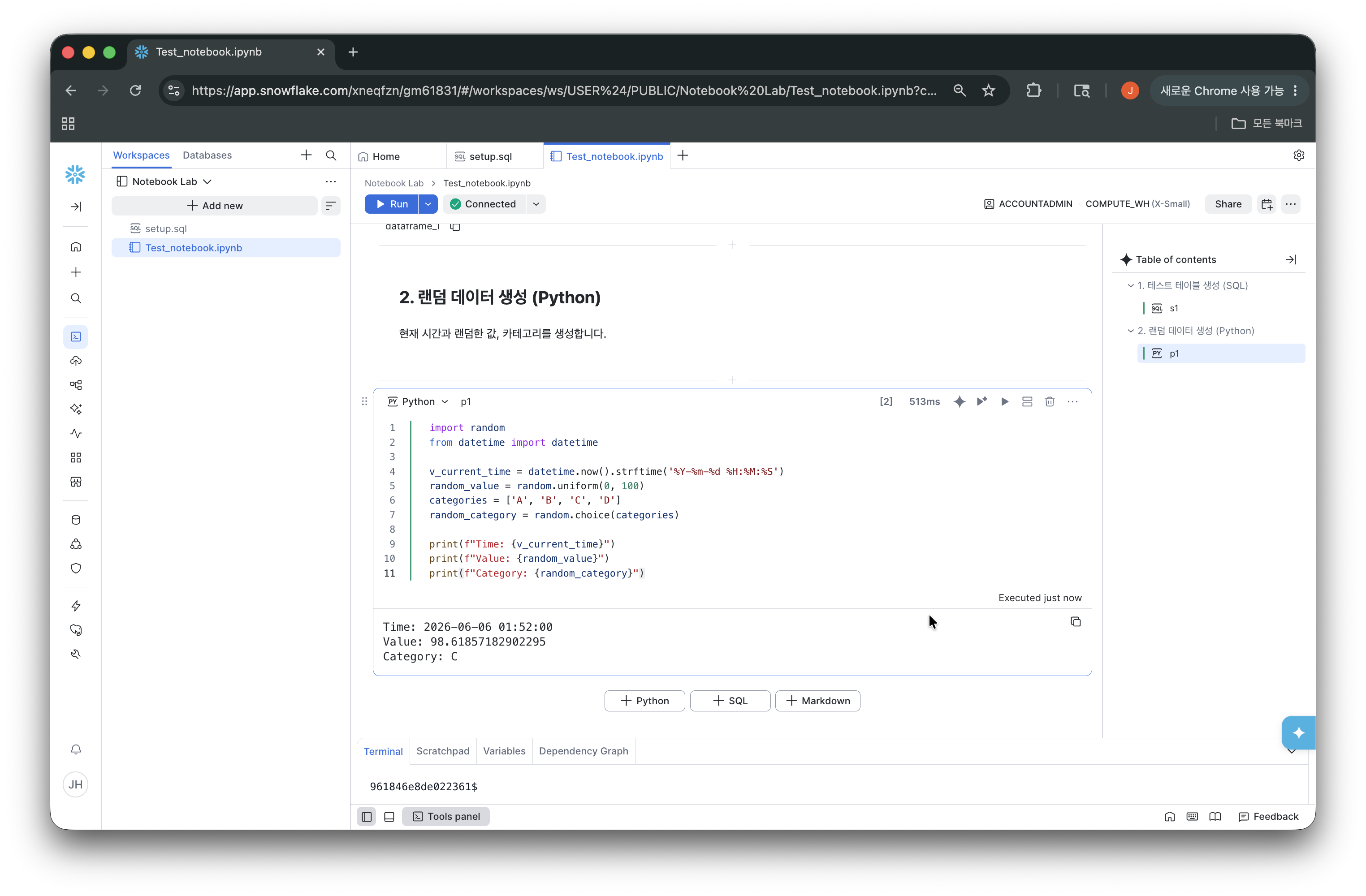Add a new Markdown cell
Image resolution: width=1366 pixels, height=896 pixels.
pos(817,700)
